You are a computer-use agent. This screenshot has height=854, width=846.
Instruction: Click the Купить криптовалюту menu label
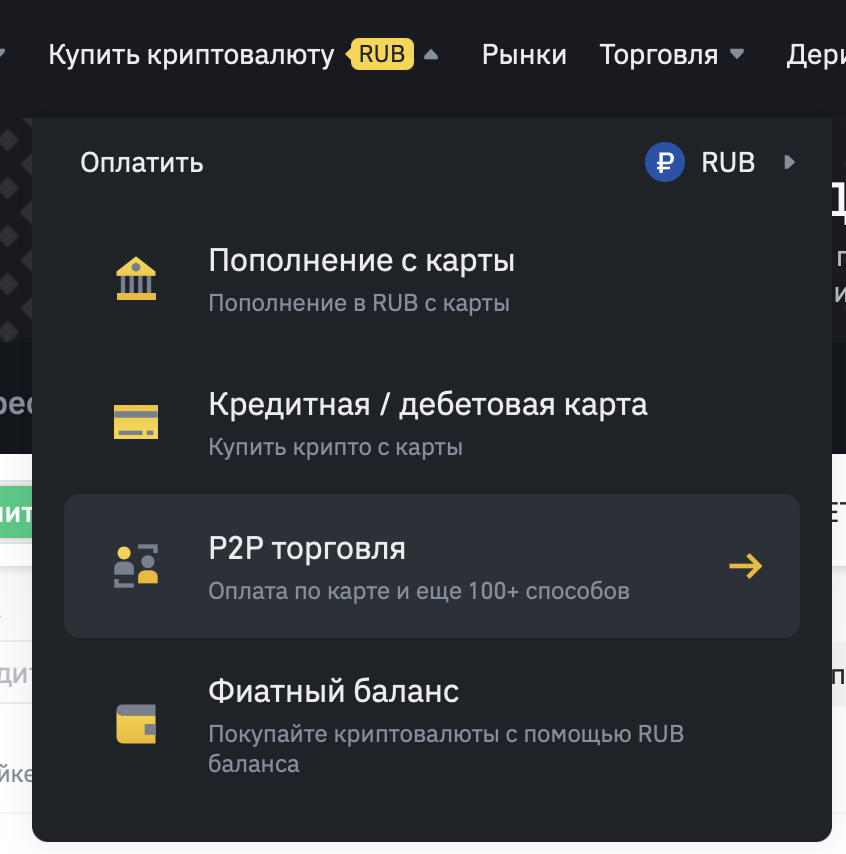[192, 55]
